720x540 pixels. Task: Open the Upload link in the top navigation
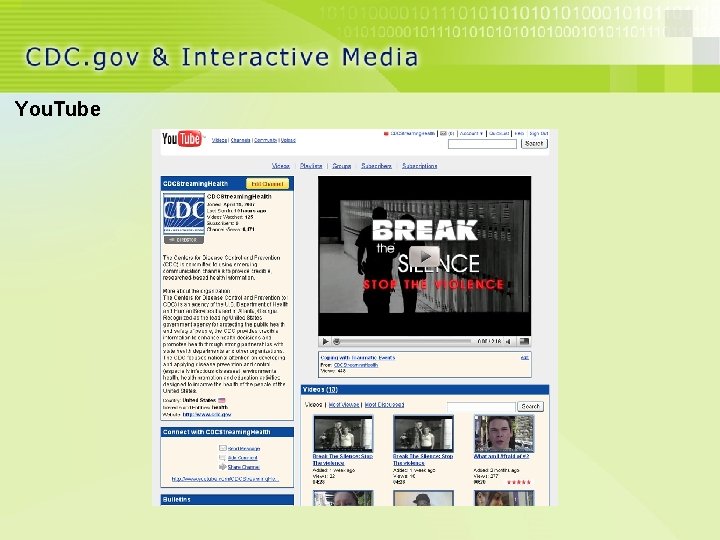[x=288, y=140]
